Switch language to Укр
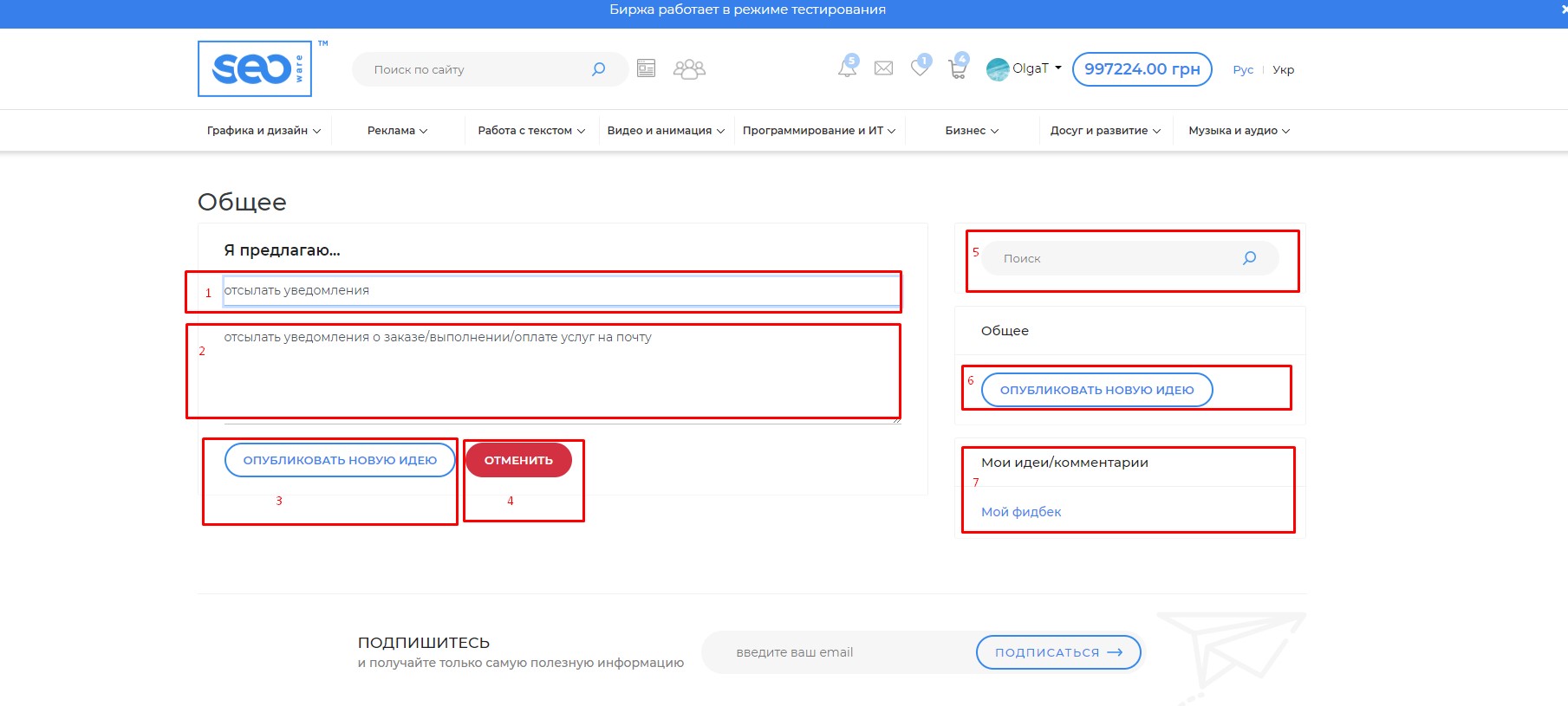 1283,70
